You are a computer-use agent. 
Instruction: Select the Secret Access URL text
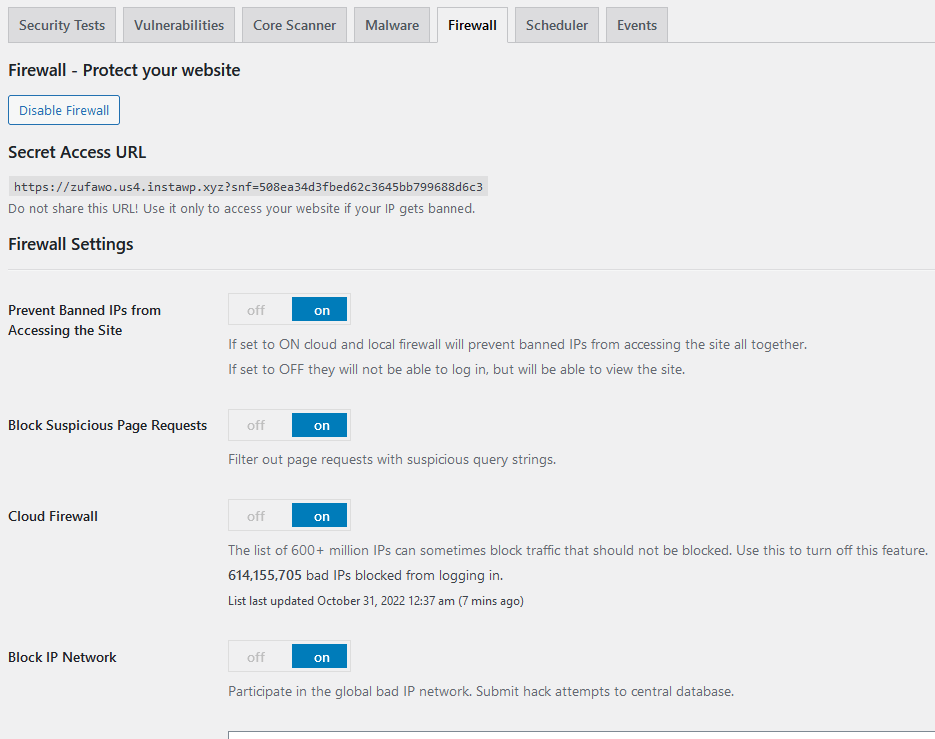[x=248, y=187]
